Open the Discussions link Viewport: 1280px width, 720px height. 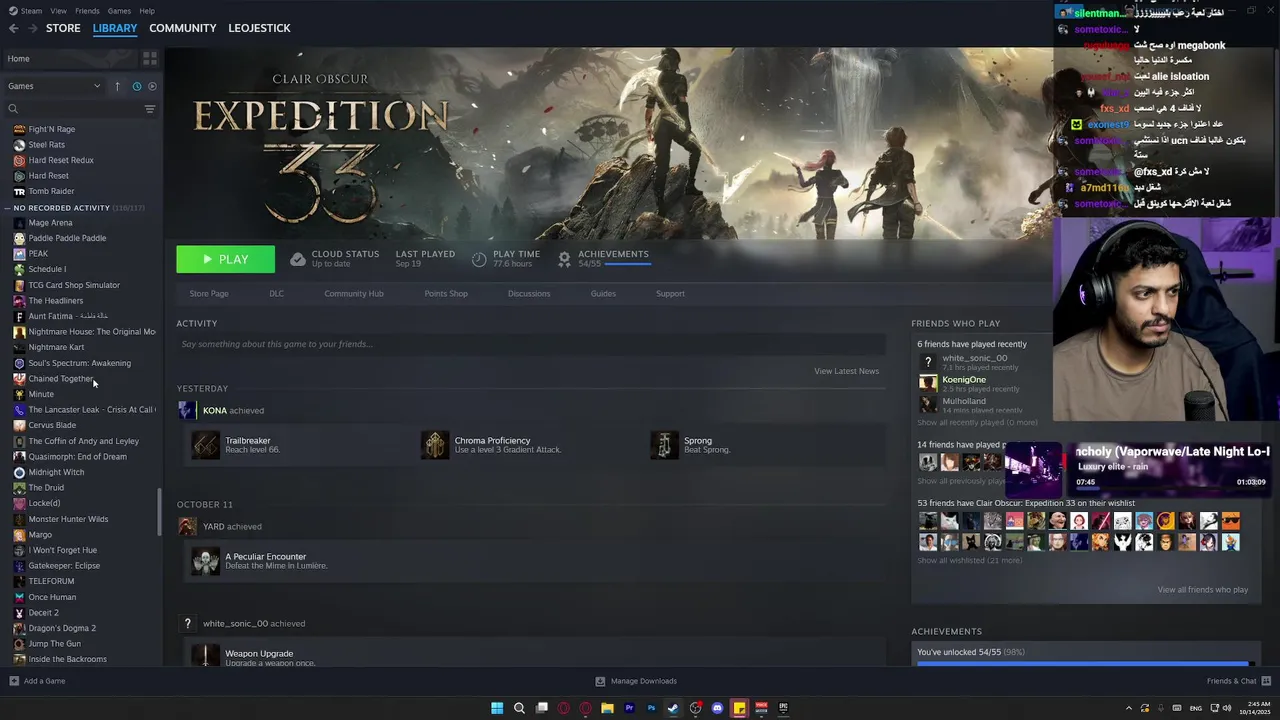[x=529, y=293]
